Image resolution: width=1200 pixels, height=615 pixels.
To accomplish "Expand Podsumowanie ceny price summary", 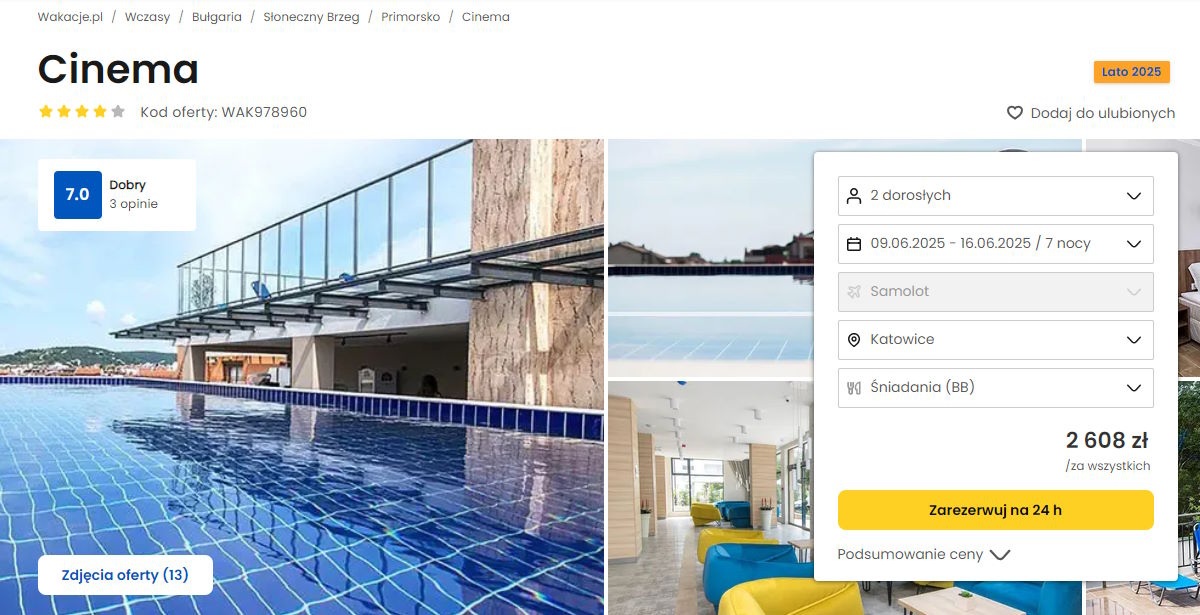I will 924,555.
